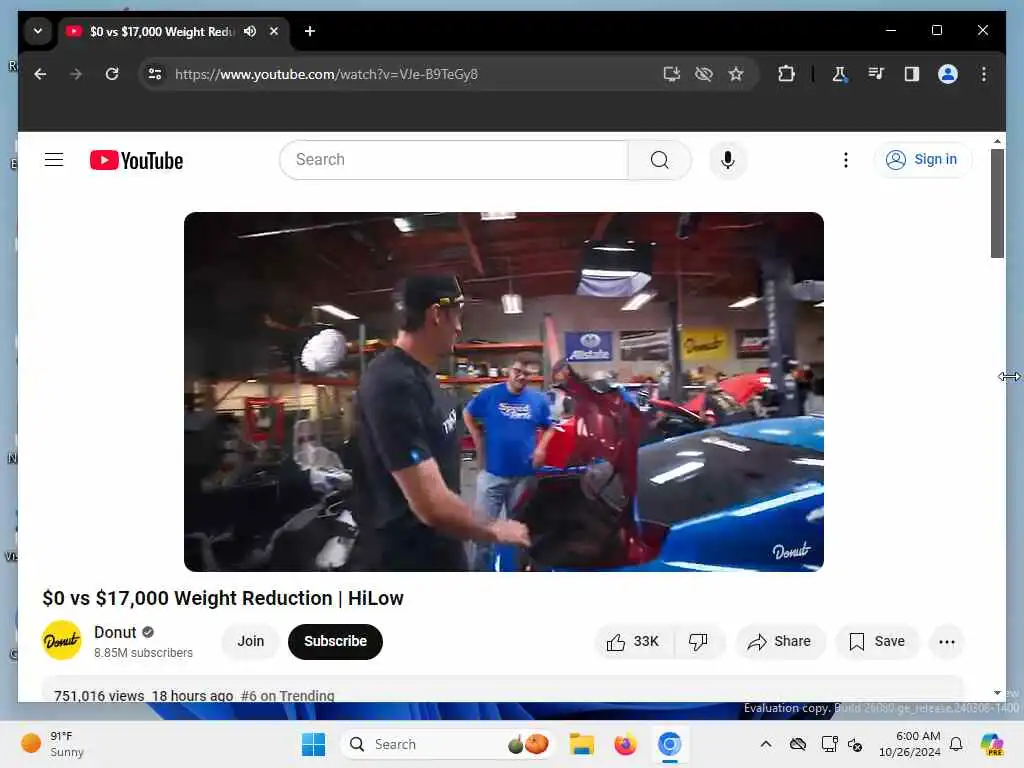
Task: Go to the YouTube home logo
Action: click(x=136, y=160)
